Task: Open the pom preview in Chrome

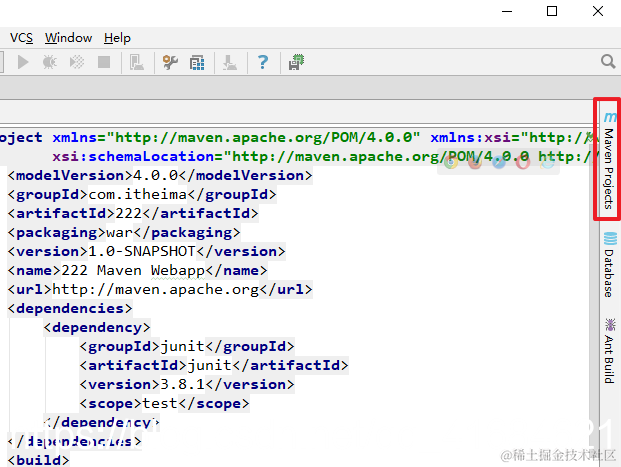Action: (x=451, y=162)
